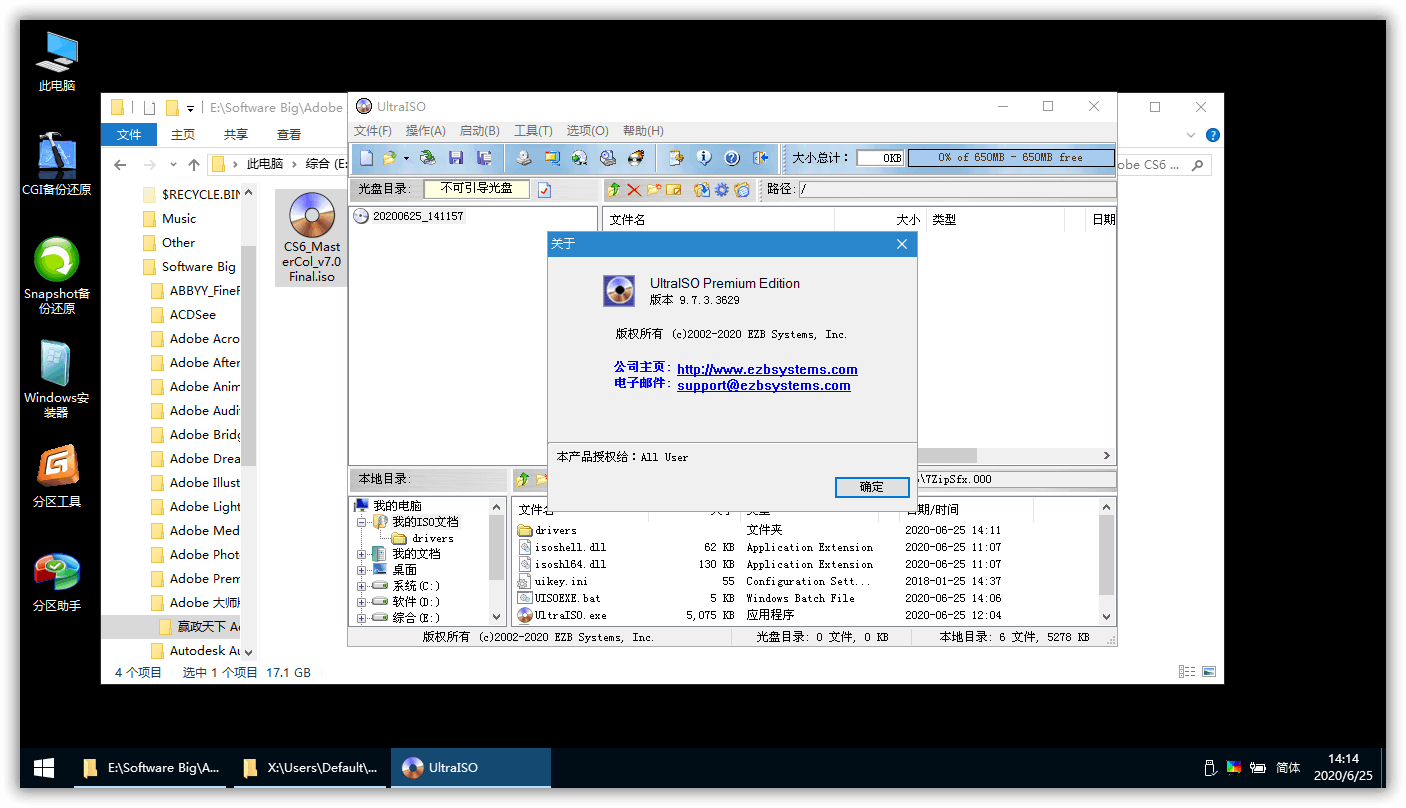The height and width of the screenshot is (808, 1406).
Task: Open the dropdown arrow next to Open
Action: click(406, 158)
